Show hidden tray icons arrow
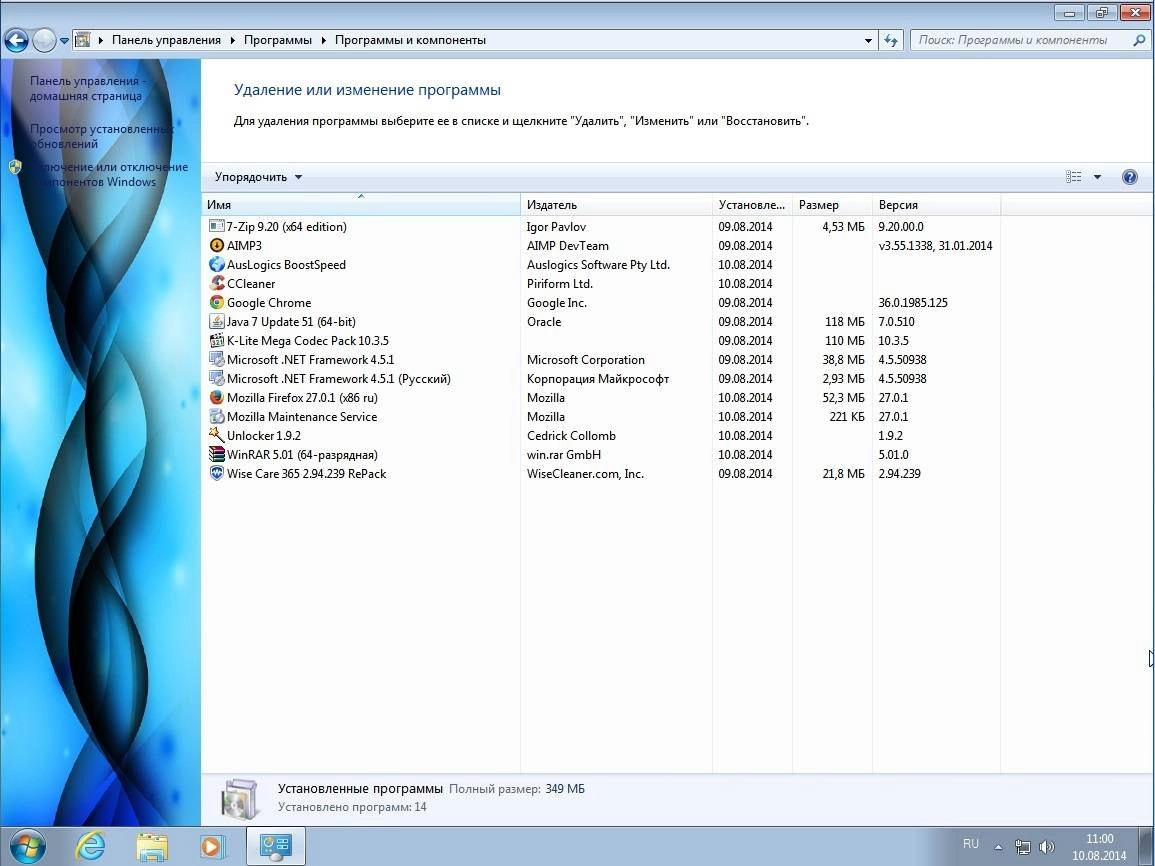This screenshot has width=1155, height=866. [998, 847]
